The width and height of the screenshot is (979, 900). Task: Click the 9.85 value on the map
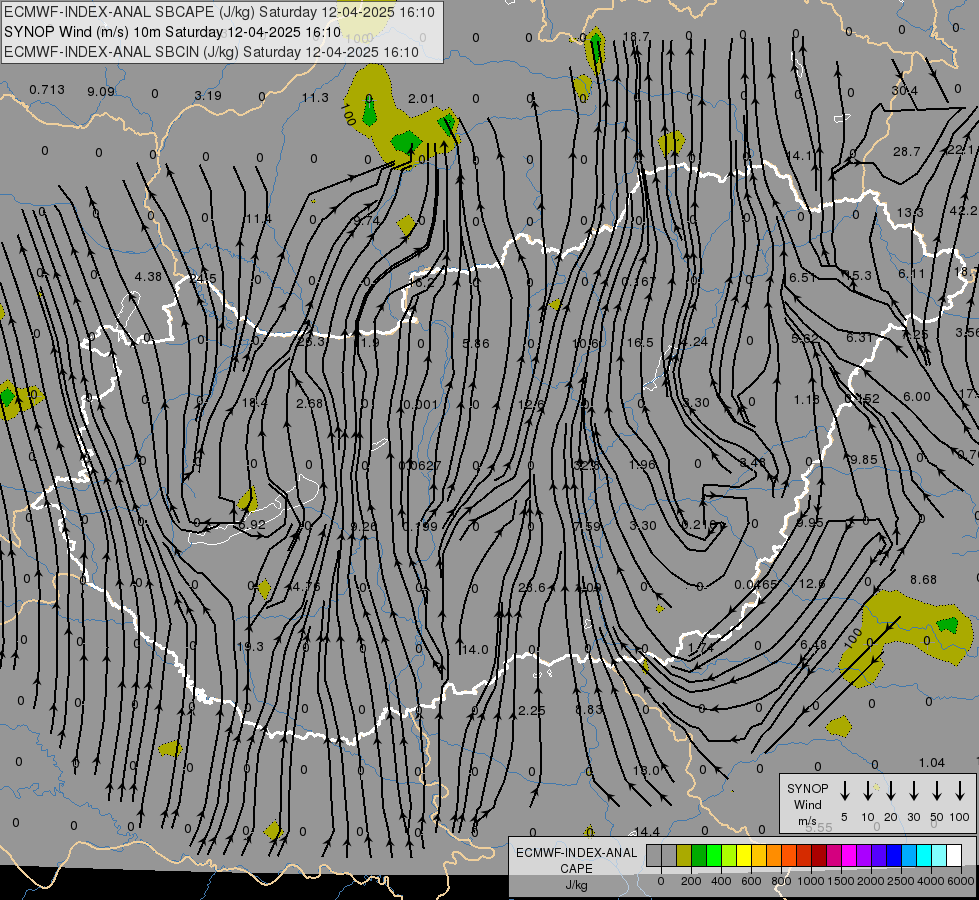(x=863, y=460)
